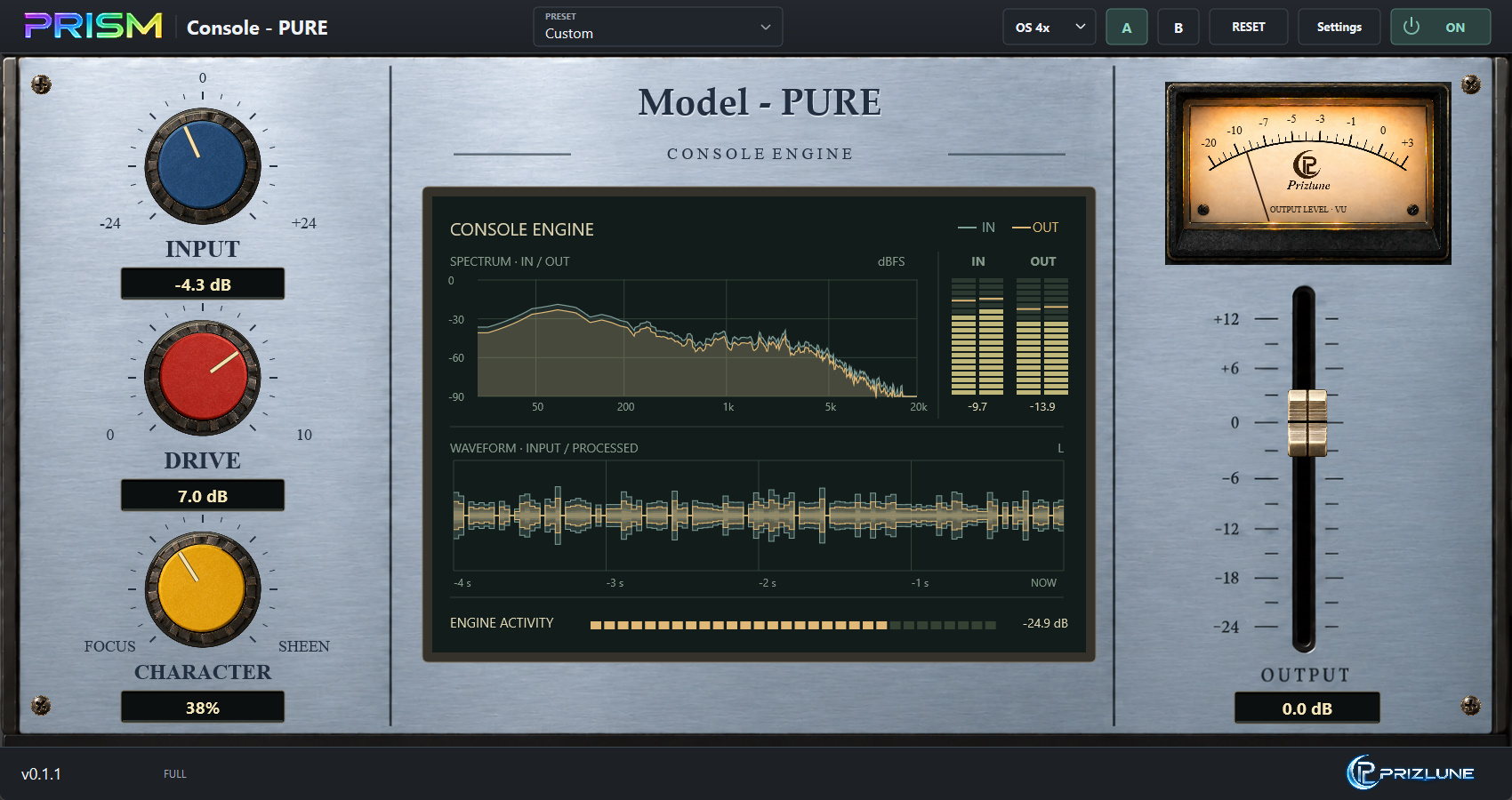Viewport: 1512px width, 800px height.
Task: Click the waveform input / processed display
Action: coord(759,516)
